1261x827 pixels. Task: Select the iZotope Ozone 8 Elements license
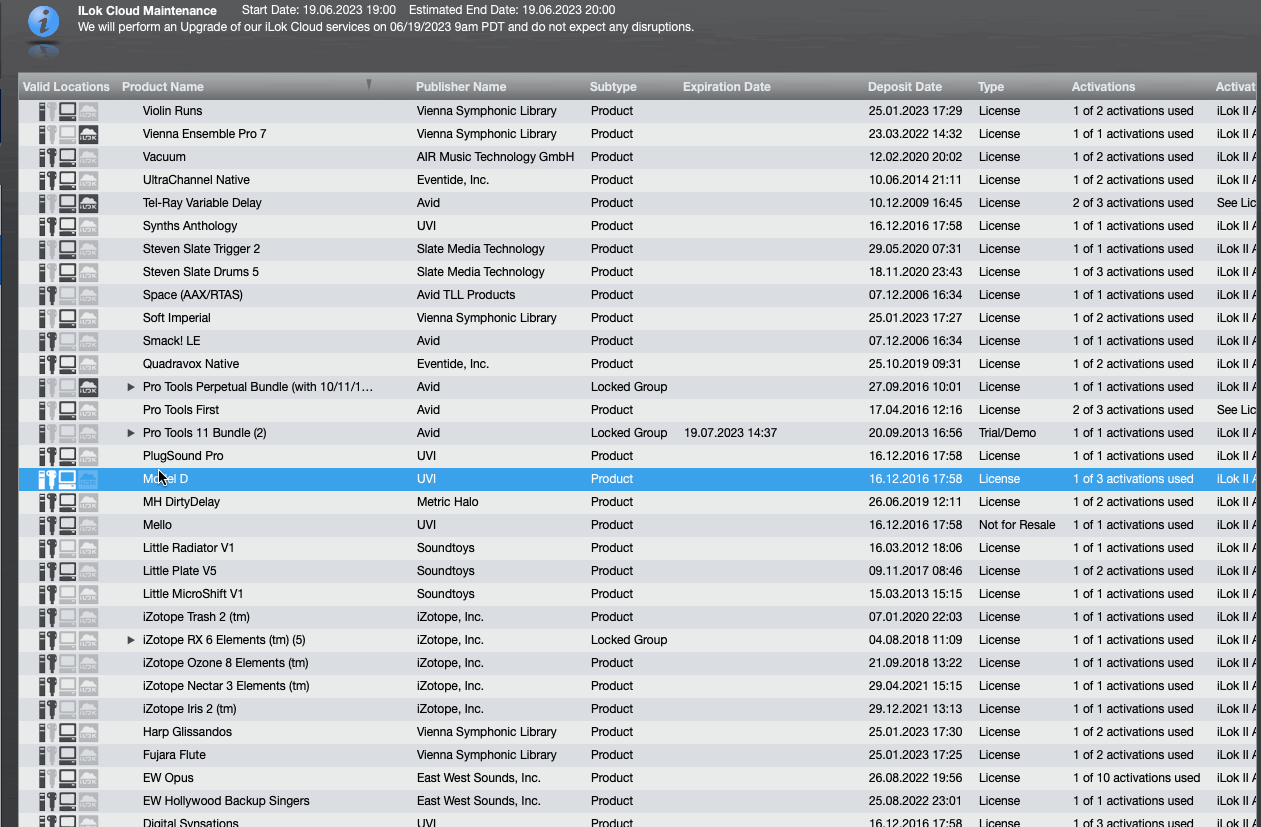(225, 663)
